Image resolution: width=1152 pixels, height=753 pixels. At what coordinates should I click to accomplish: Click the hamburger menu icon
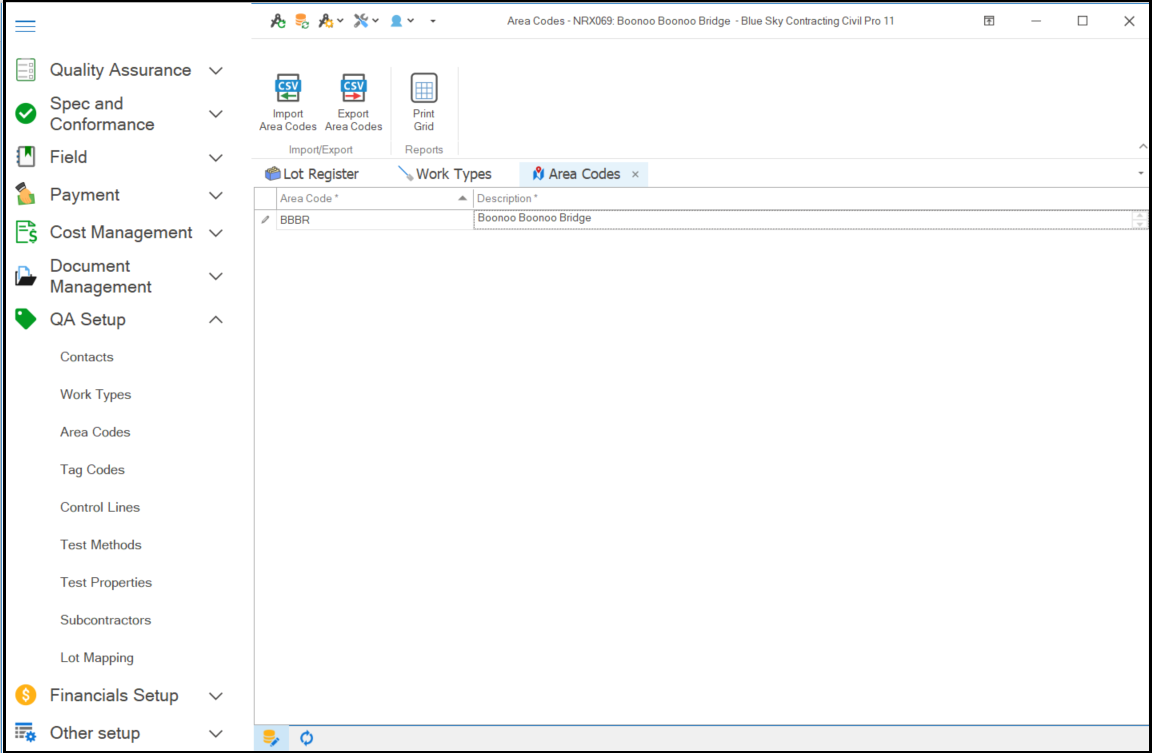[x=25, y=26]
